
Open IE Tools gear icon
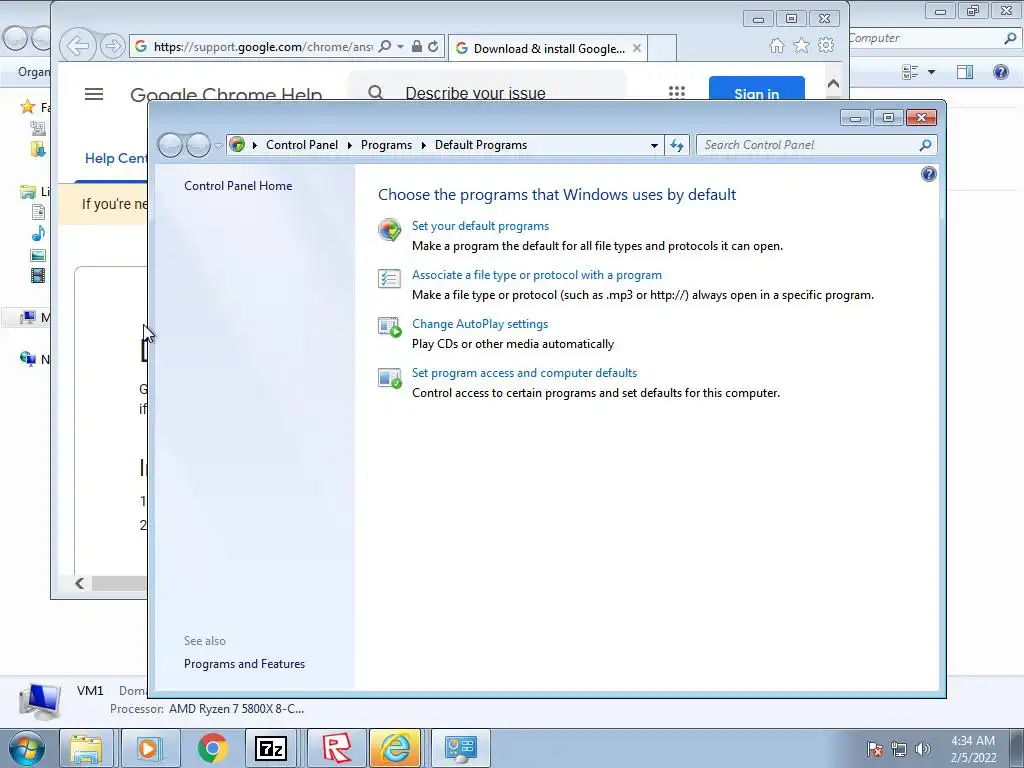coord(826,46)
